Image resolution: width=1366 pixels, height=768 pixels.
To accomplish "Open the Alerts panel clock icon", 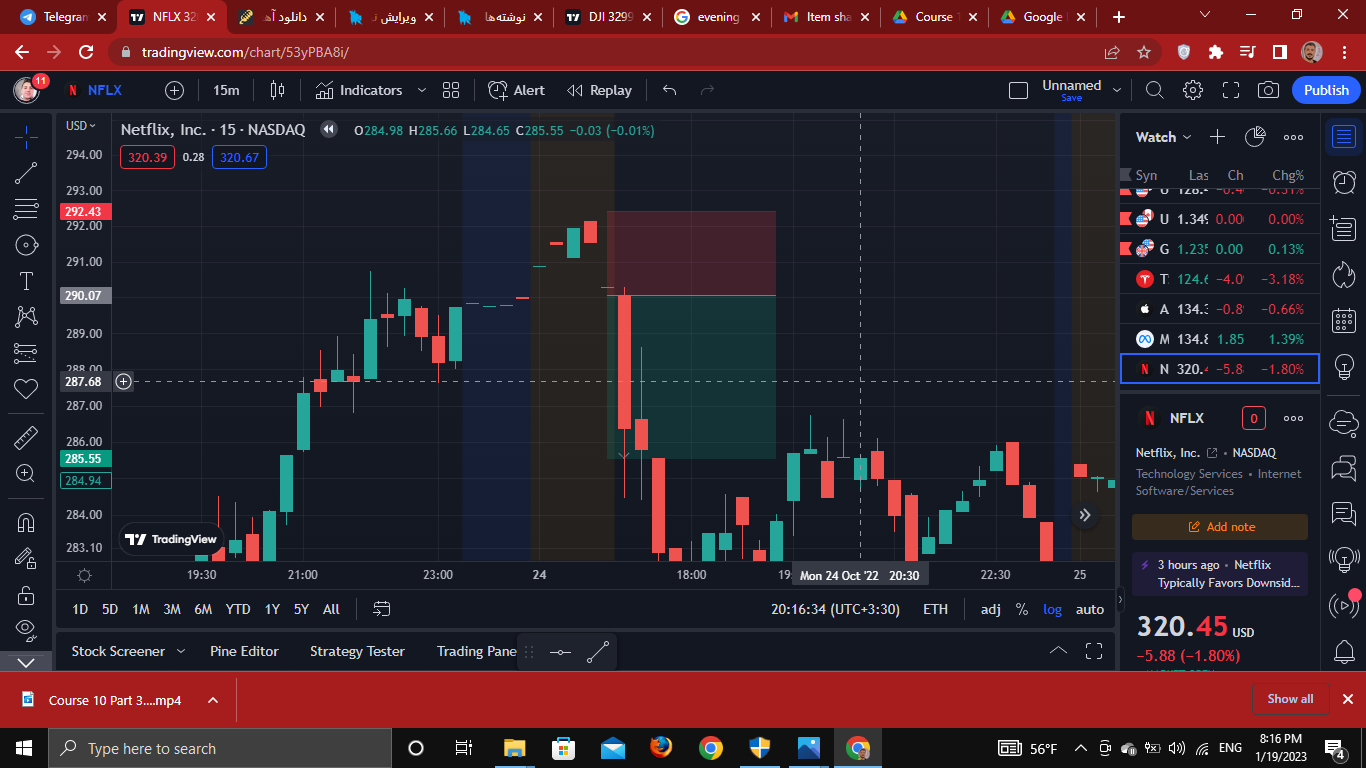I will 1344,181.
